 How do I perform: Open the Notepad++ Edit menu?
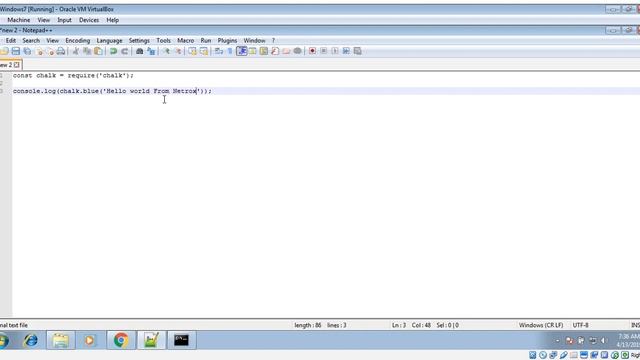pos(11,40)
